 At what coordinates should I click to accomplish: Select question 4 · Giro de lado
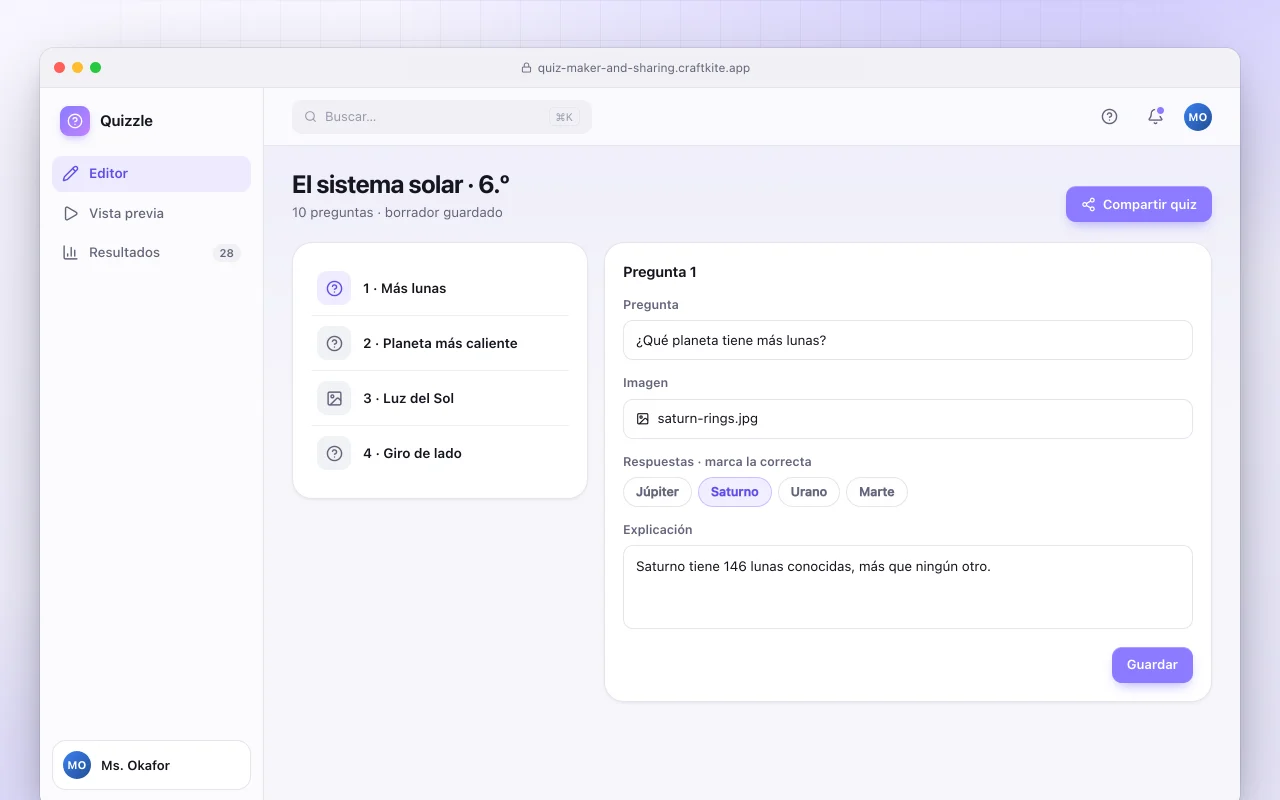(x=440, y=453)
